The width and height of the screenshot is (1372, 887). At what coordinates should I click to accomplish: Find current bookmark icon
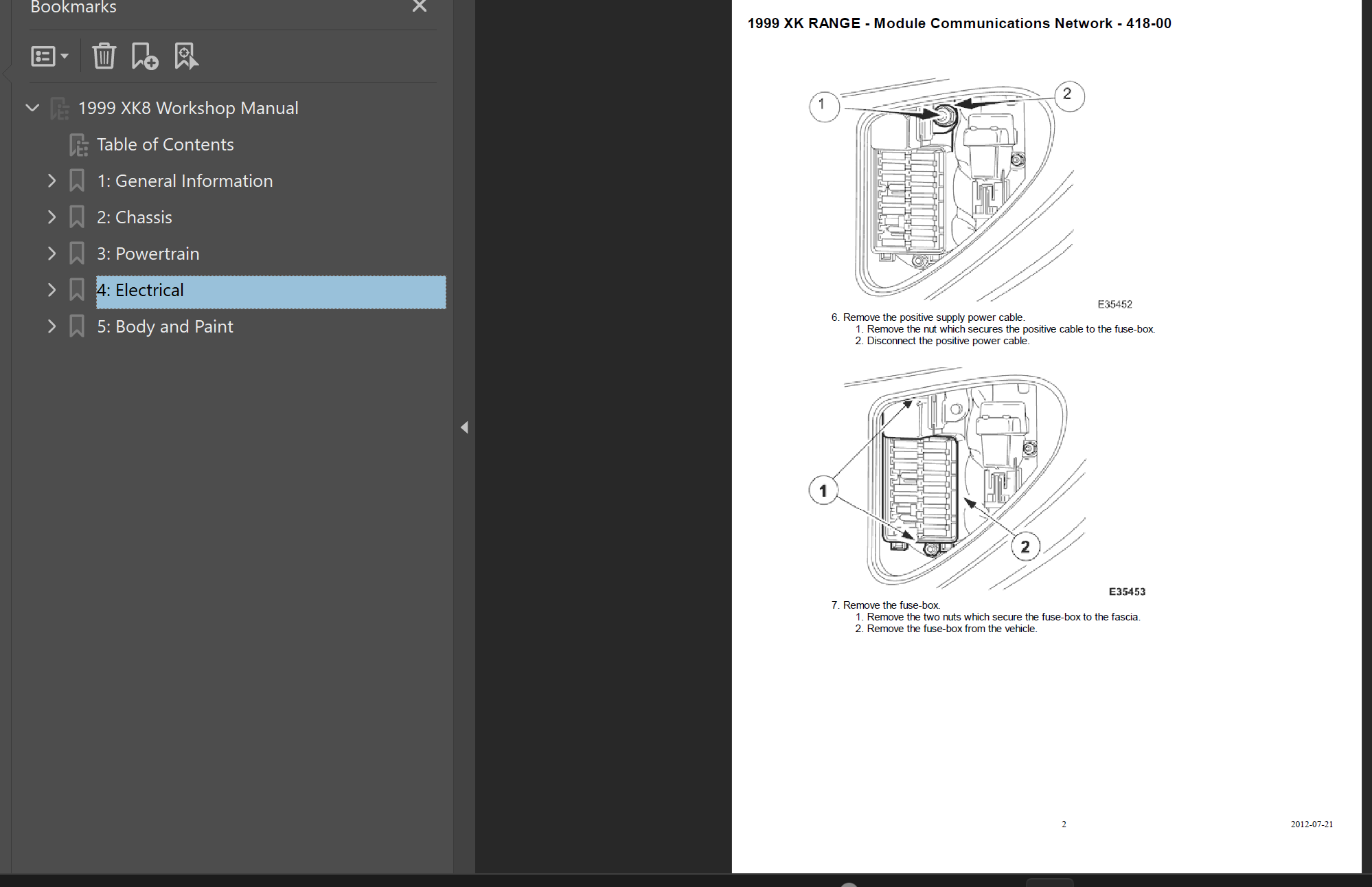186,56
